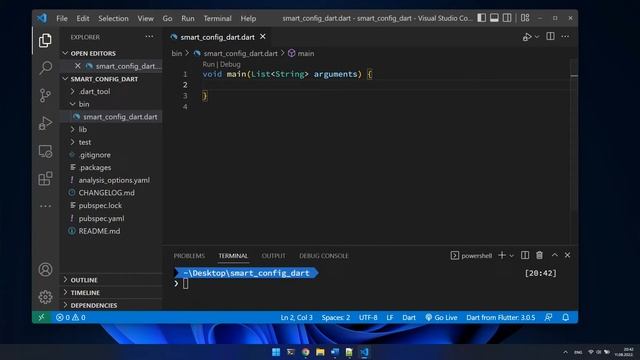Toggle primary side bar visibility
The width and height of the screenshot is (640, 360).
coord(482,18)
